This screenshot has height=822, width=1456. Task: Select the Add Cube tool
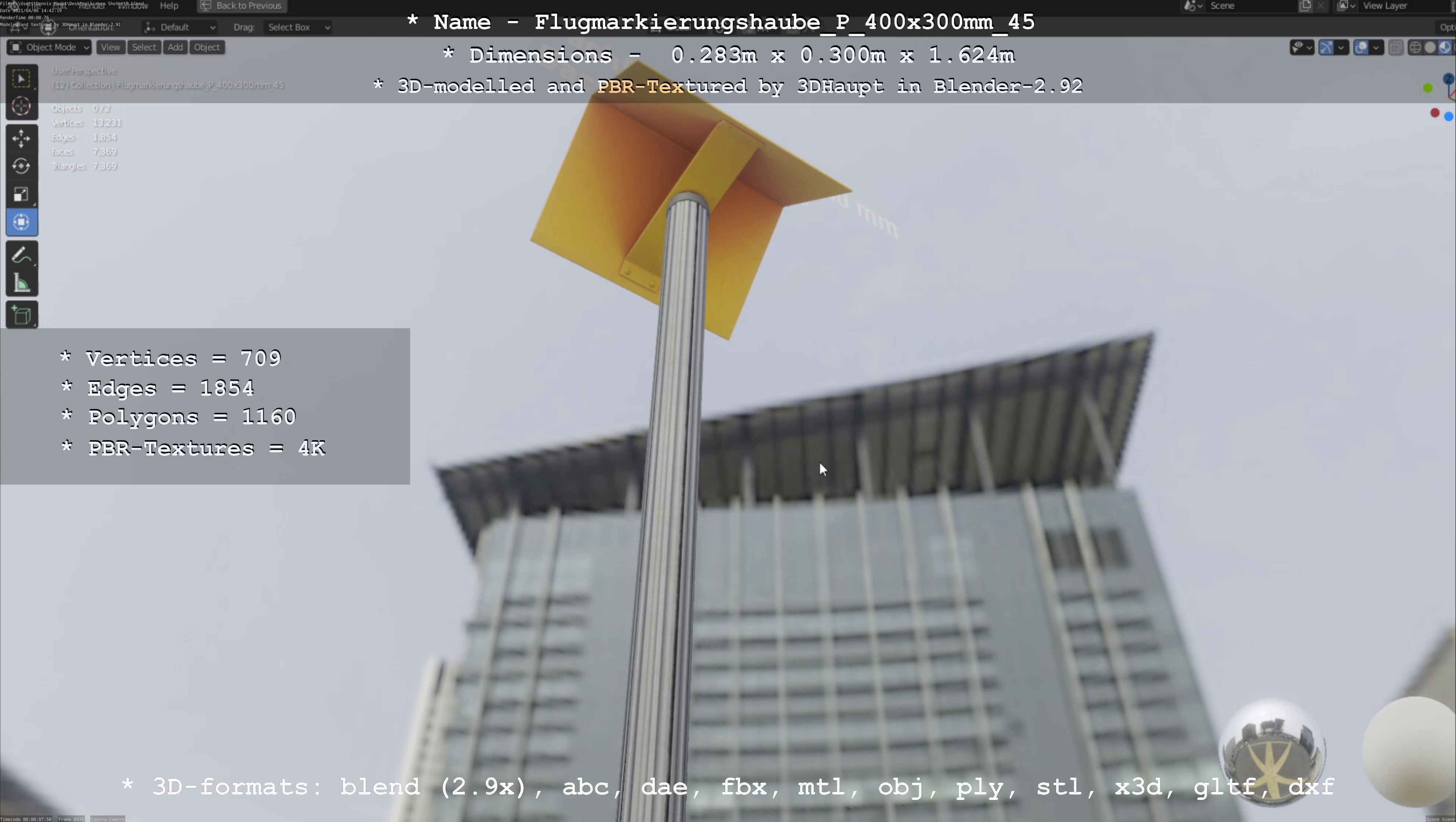click(x=21, y=315)
